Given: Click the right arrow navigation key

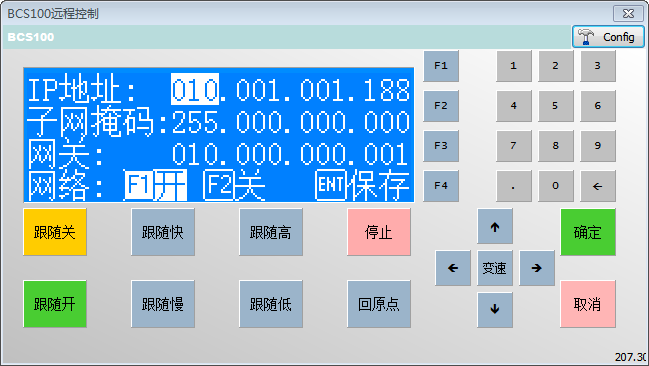Looking at the screenshot, I should point(537,268).
